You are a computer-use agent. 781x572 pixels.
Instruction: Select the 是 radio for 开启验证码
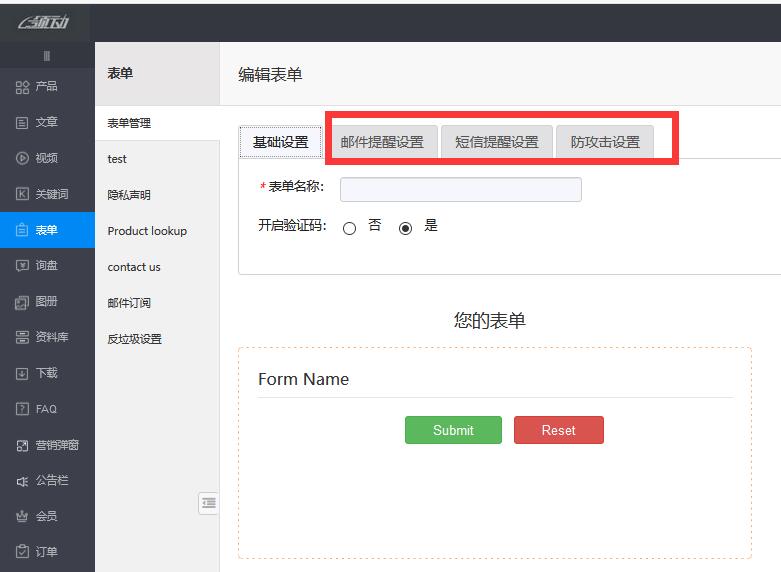(405, 228)
